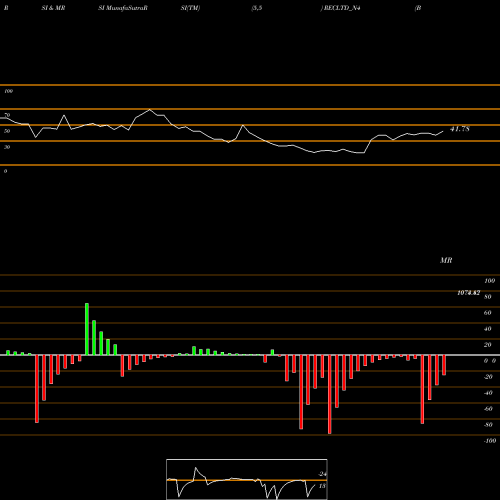Click the 1074.82 value label

tap(468, 293)
